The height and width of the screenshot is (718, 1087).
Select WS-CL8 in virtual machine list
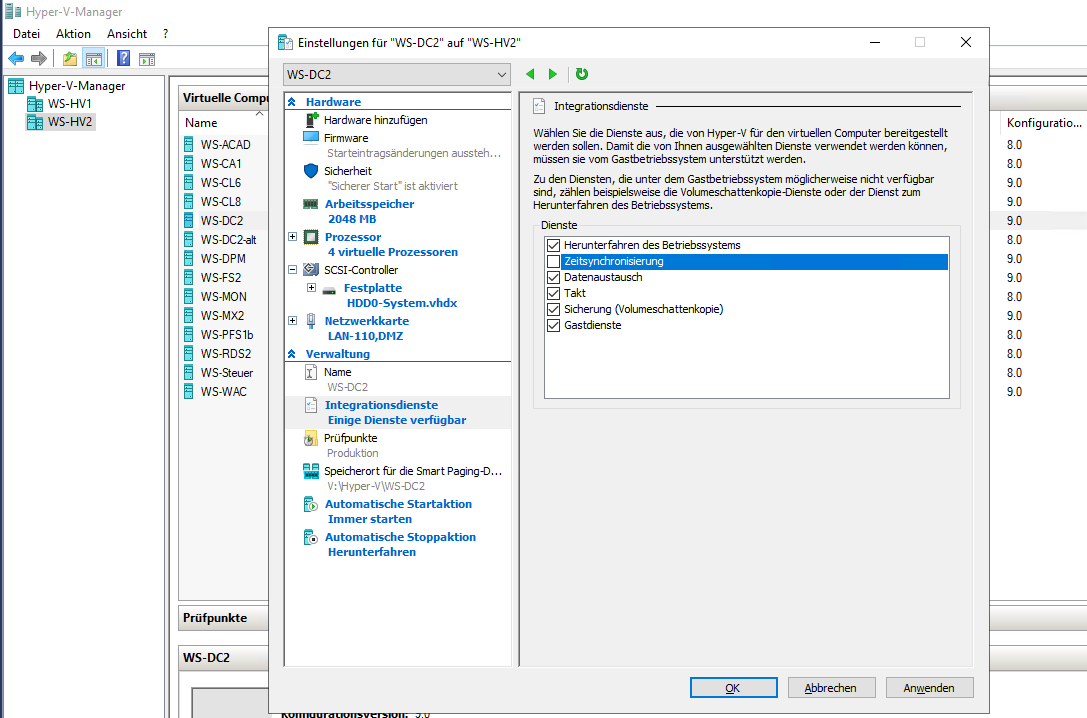(x=220, y=202)
